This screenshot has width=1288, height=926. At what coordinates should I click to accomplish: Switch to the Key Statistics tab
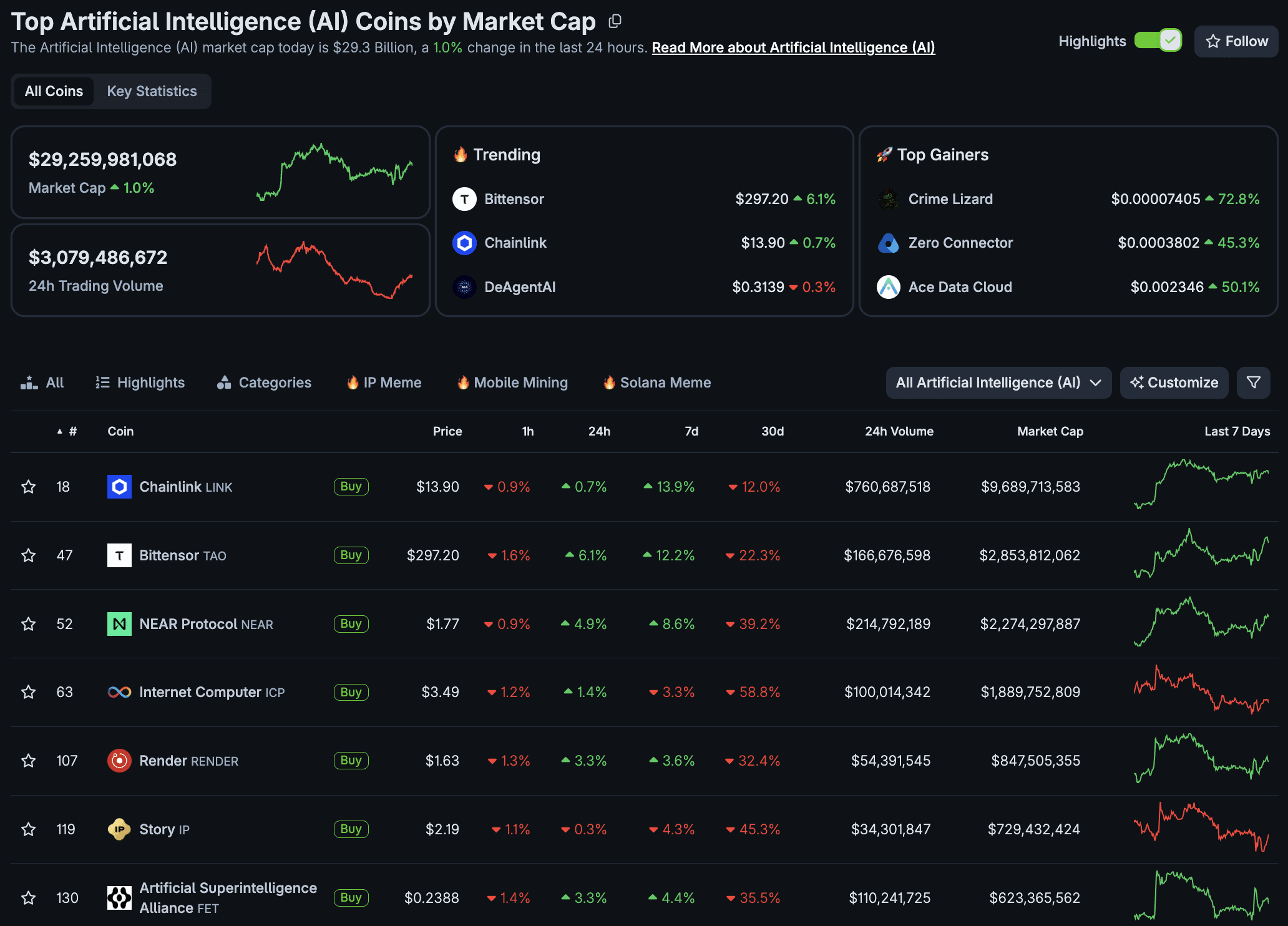[152, 90]
